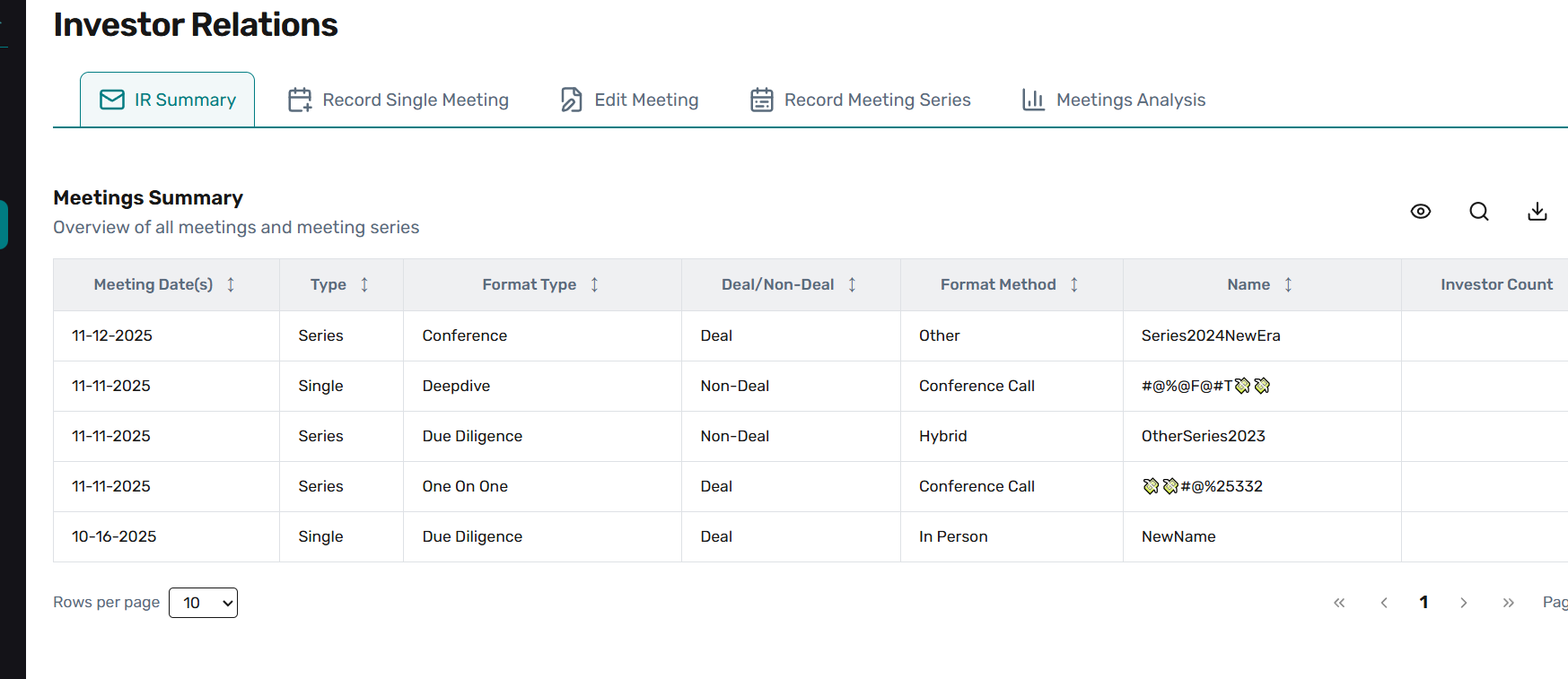This screenshot has width=1568, height=679.
Task: Go to Record Meeting Series tab
Action: click(x=860, y=100)
